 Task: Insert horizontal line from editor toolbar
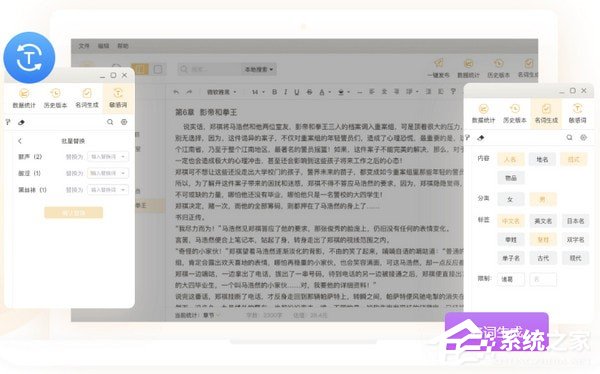coord(359,92)
